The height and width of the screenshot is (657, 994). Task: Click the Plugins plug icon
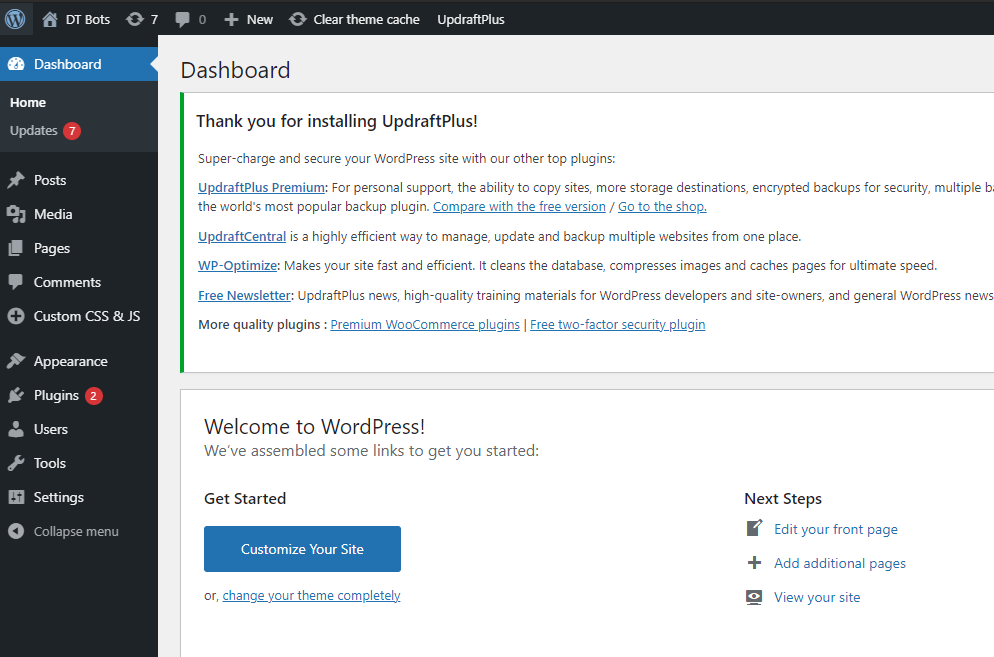coord(16,395)
